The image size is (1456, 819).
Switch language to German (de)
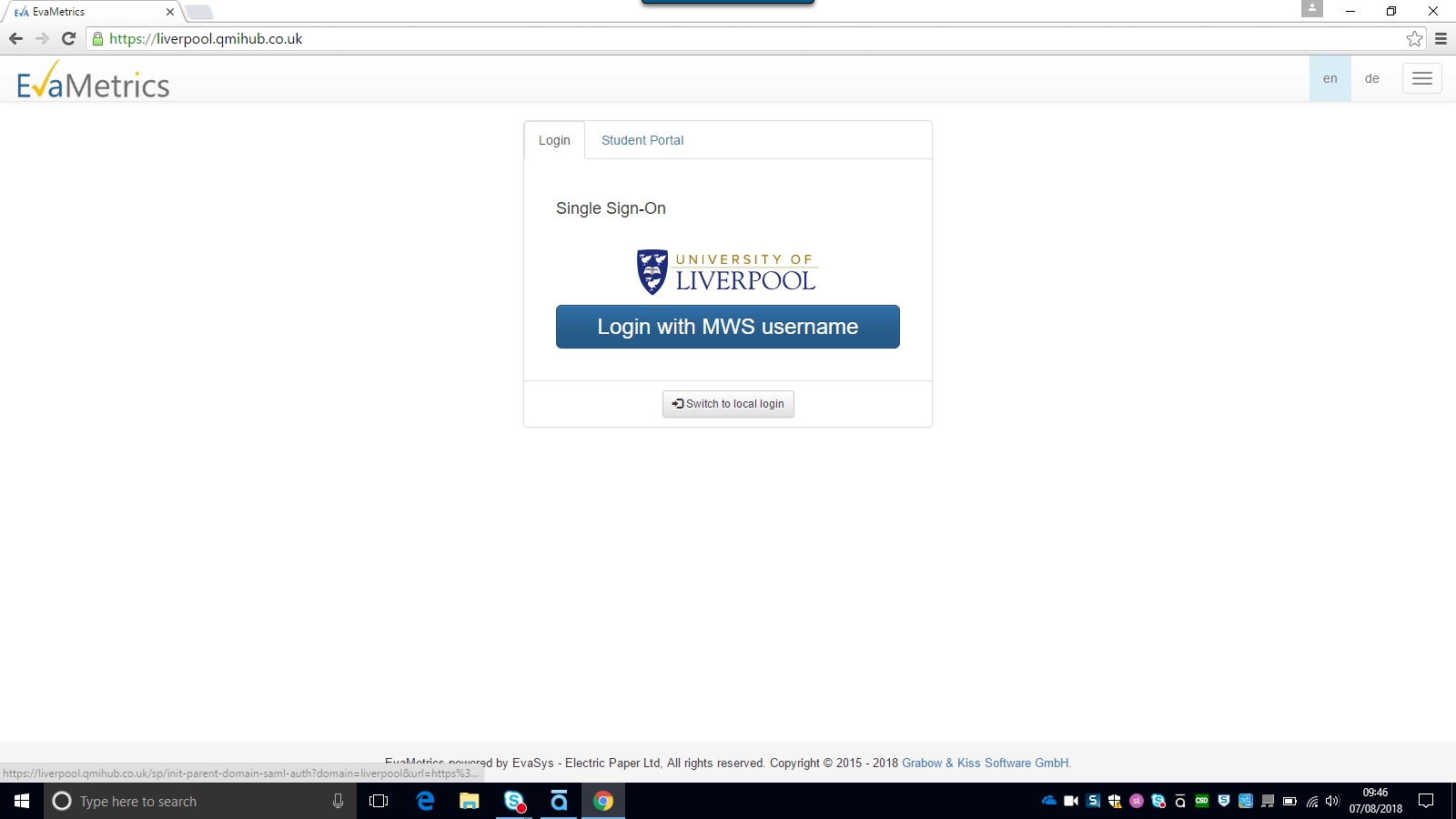click(x=1371, y=78)
